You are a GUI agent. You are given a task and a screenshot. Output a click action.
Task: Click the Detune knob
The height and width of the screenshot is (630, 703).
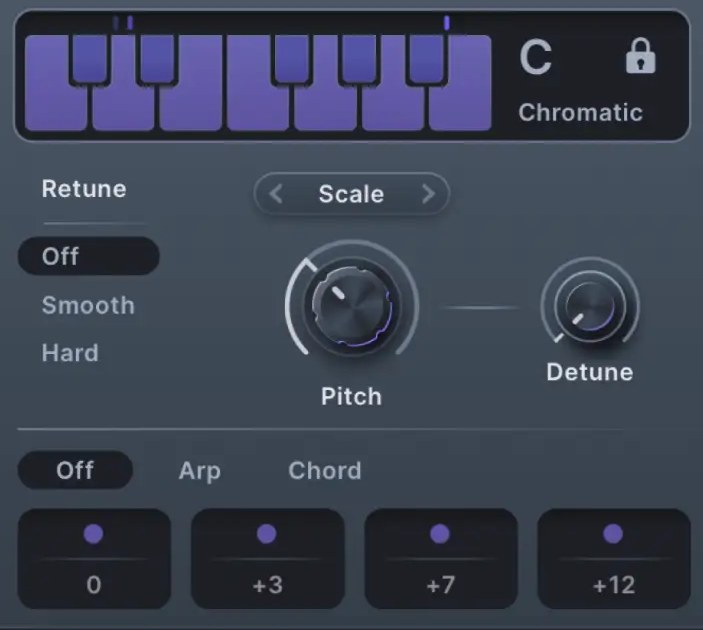coord(590,307)
